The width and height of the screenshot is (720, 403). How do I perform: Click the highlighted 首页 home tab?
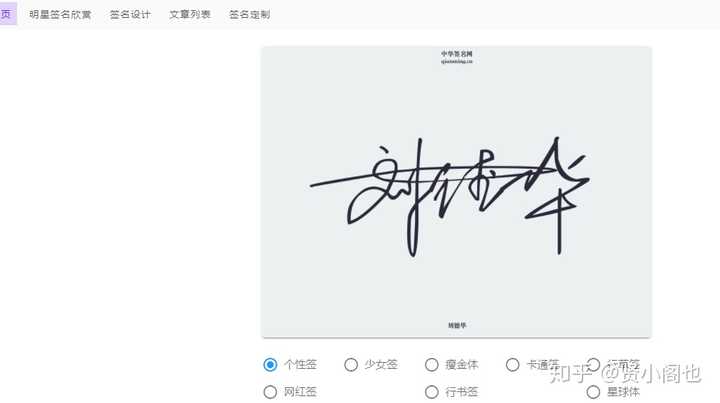coord(7,14)
